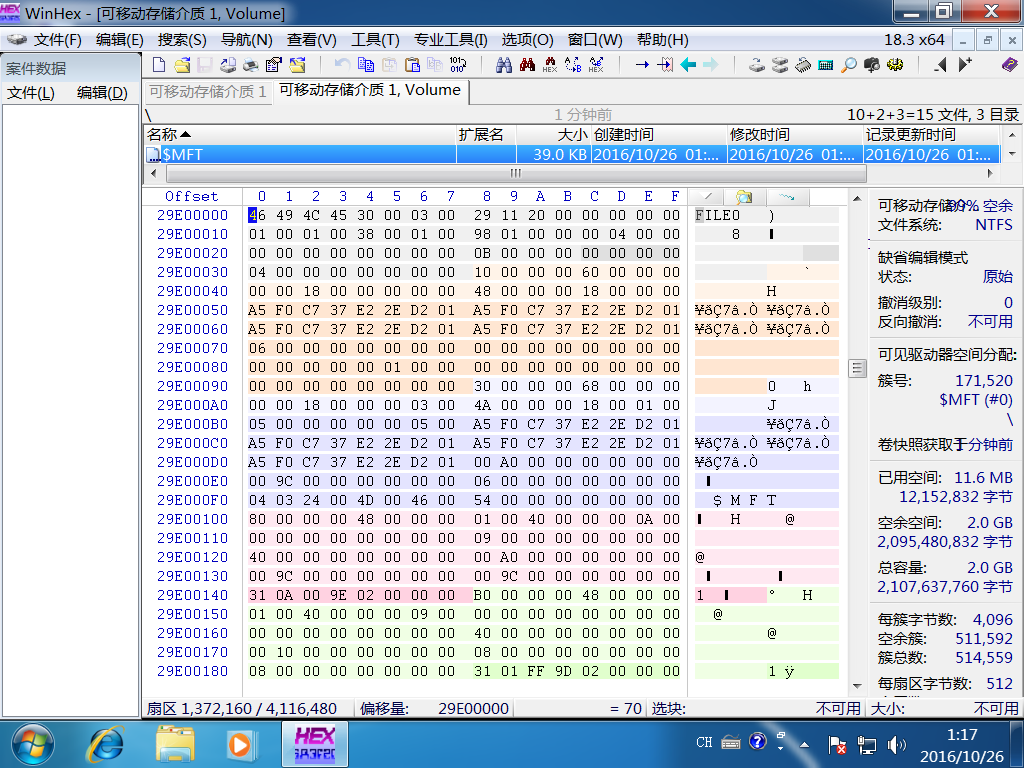Copy the block with the blue pages icon
This screenshot has height=768, width=1024.
click(366, 64)
